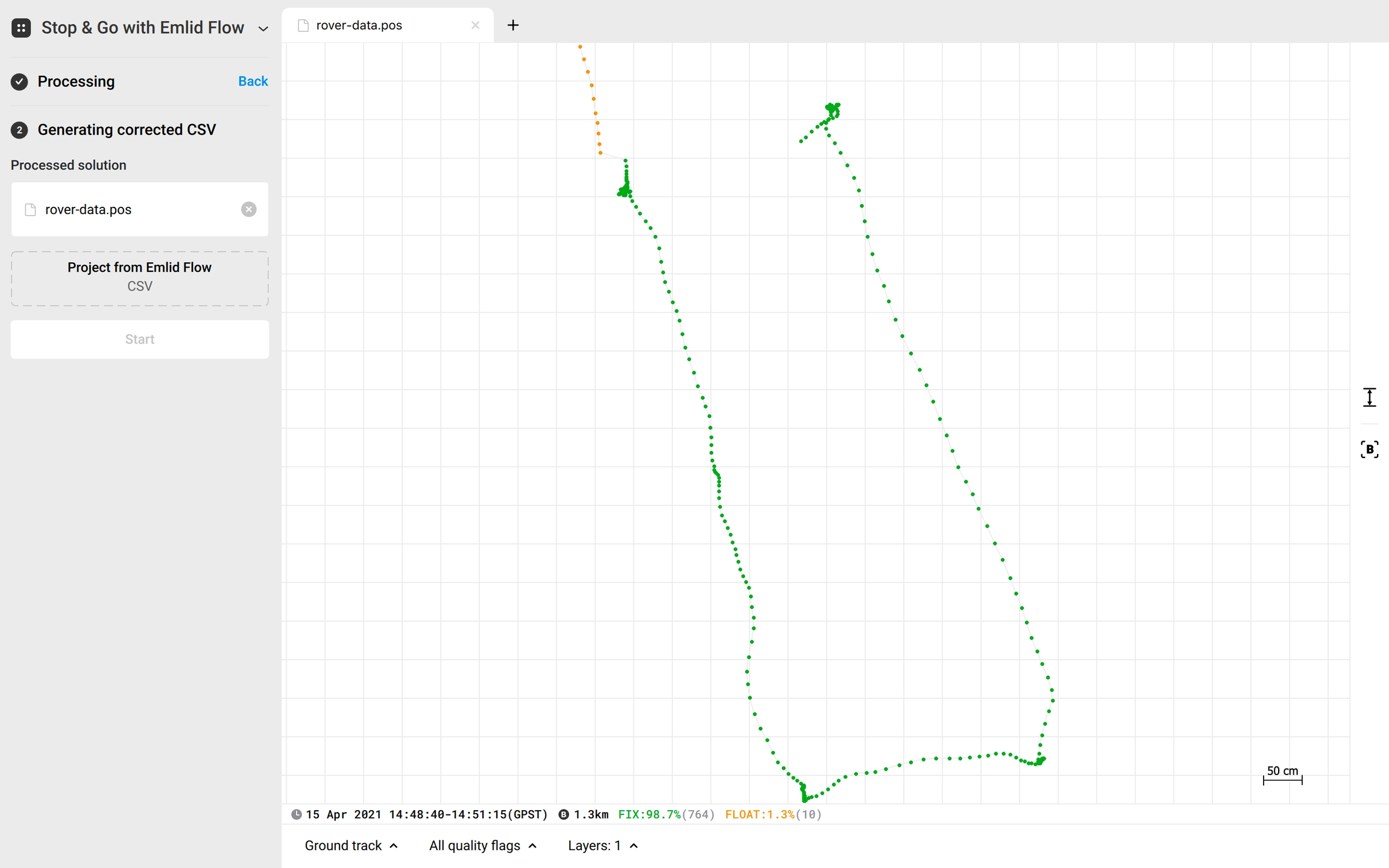Click the clock icon in status bar
This screenshot has height=868, width=1389.
coord(296,814)
